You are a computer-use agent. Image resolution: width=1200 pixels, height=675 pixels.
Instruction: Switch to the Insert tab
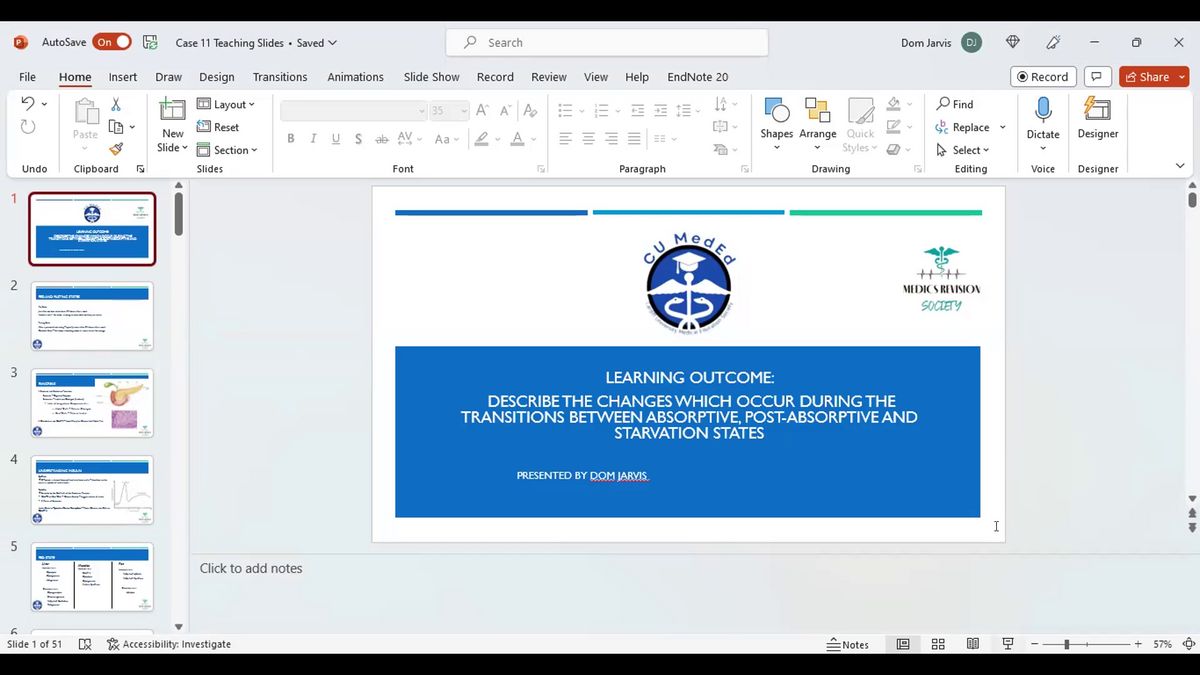tap(123, 77)
